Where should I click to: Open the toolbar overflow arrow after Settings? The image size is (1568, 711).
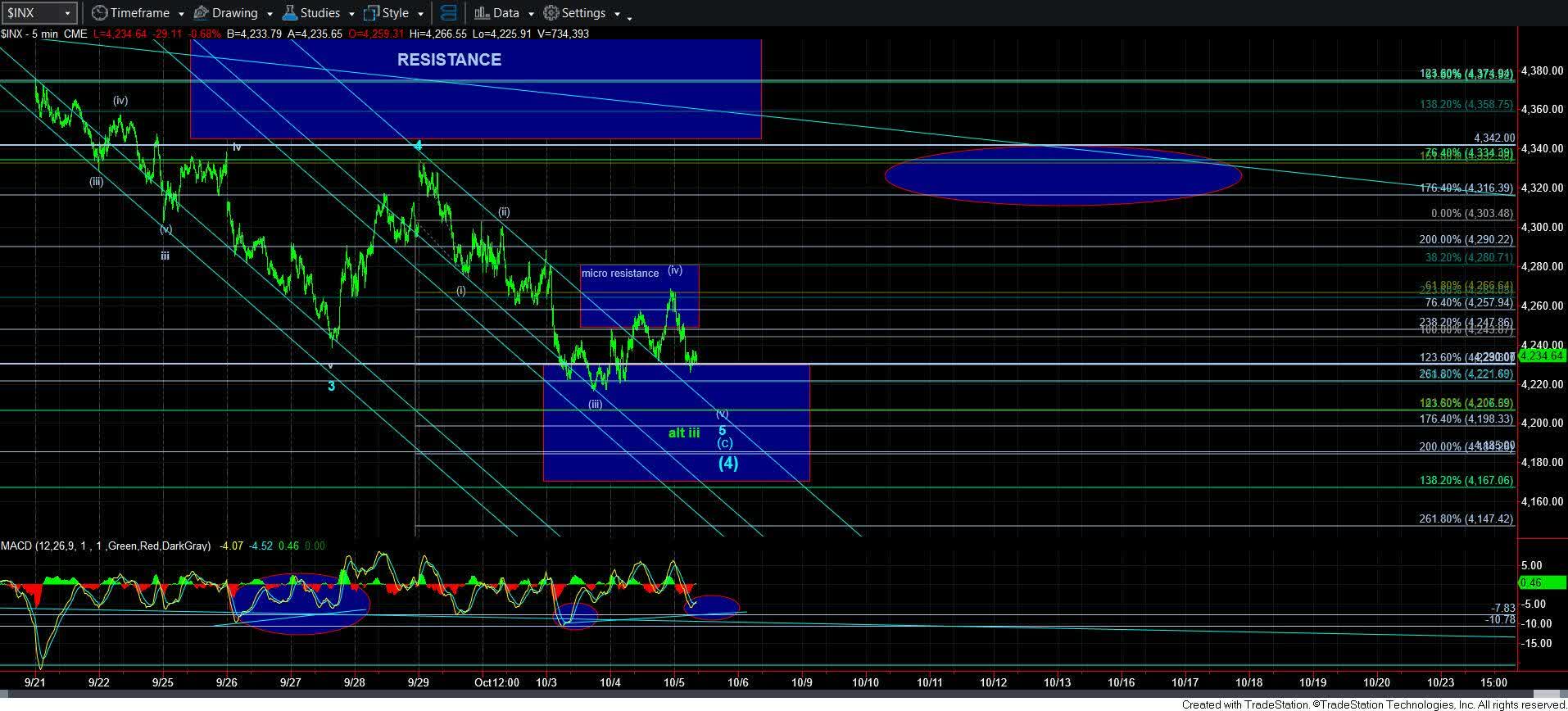629,16
